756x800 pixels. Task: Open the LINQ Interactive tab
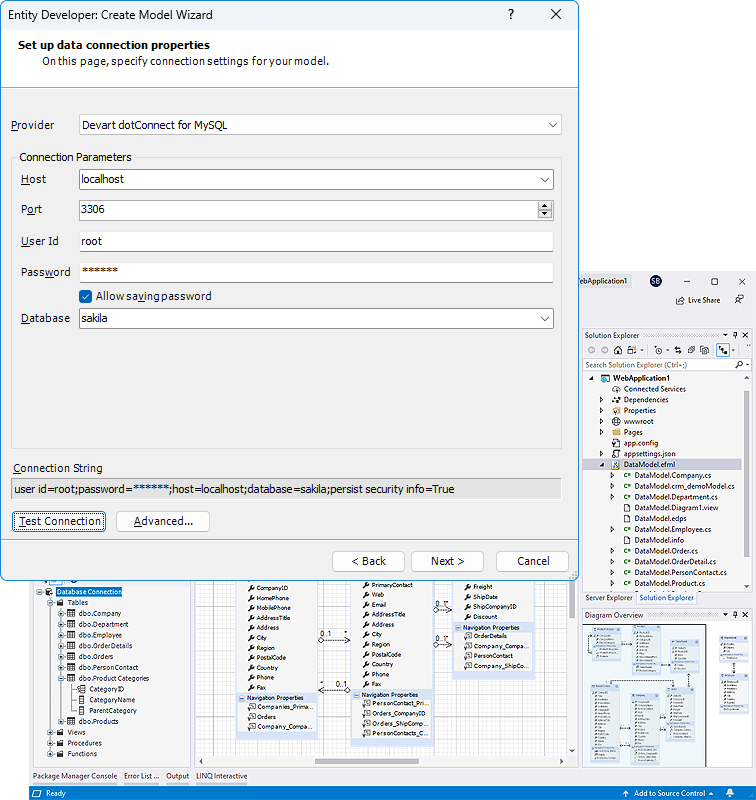tap(221, 776)
